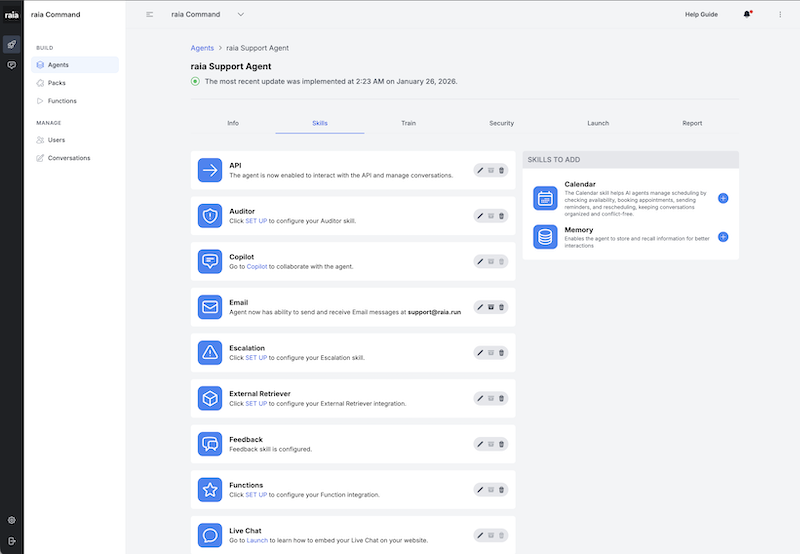Delete the External Retriever skill trash icon
Screen dimensions: 800x554
click(x=502, y=398)
